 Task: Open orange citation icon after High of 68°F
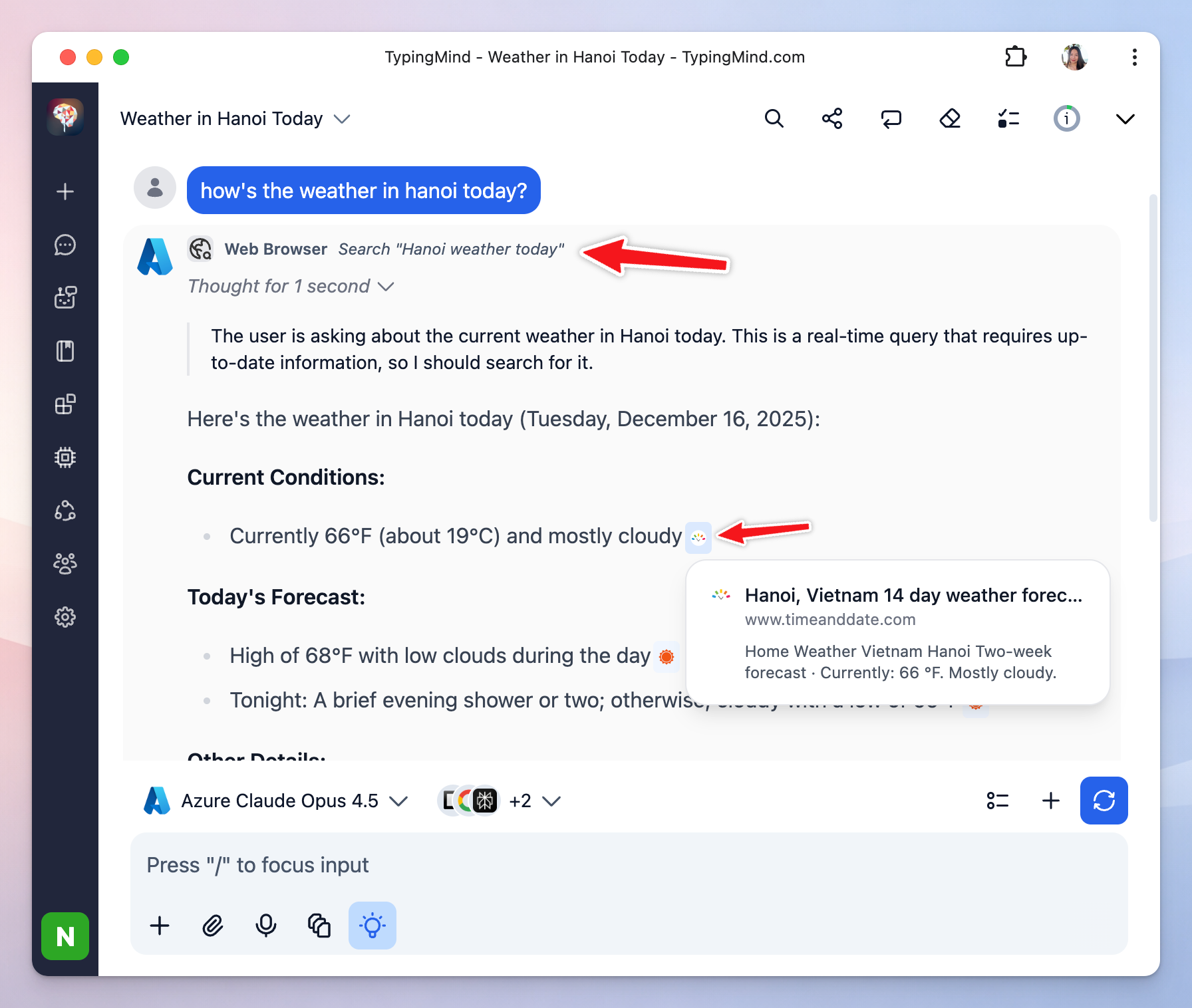click(666, 657)
